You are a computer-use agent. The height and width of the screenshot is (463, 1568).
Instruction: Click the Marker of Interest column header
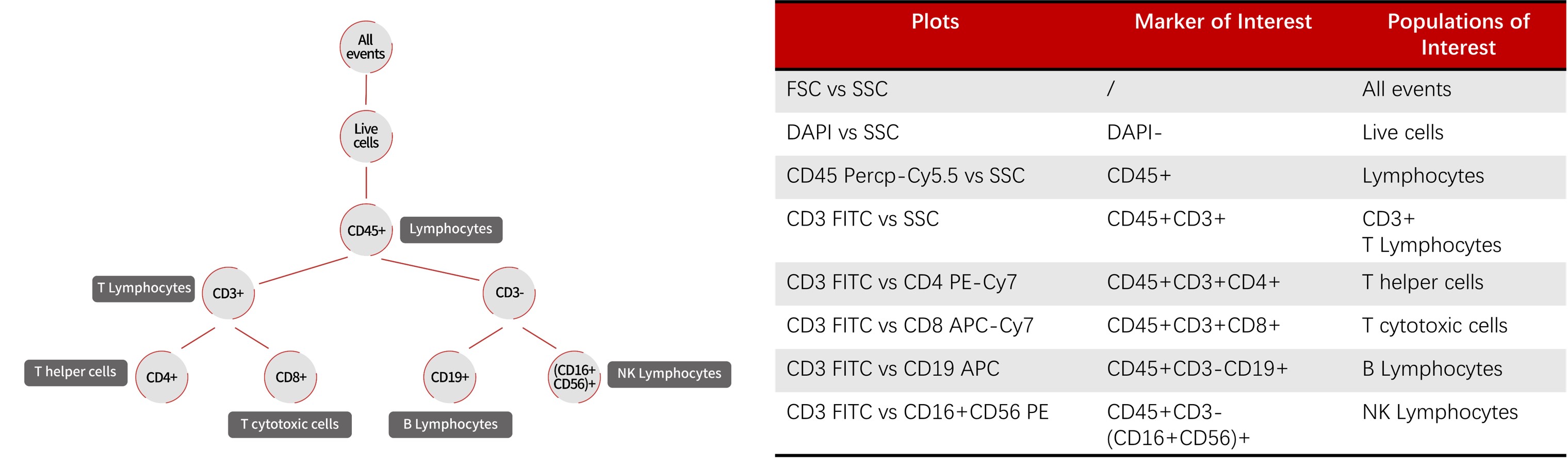coord(1223,22)
